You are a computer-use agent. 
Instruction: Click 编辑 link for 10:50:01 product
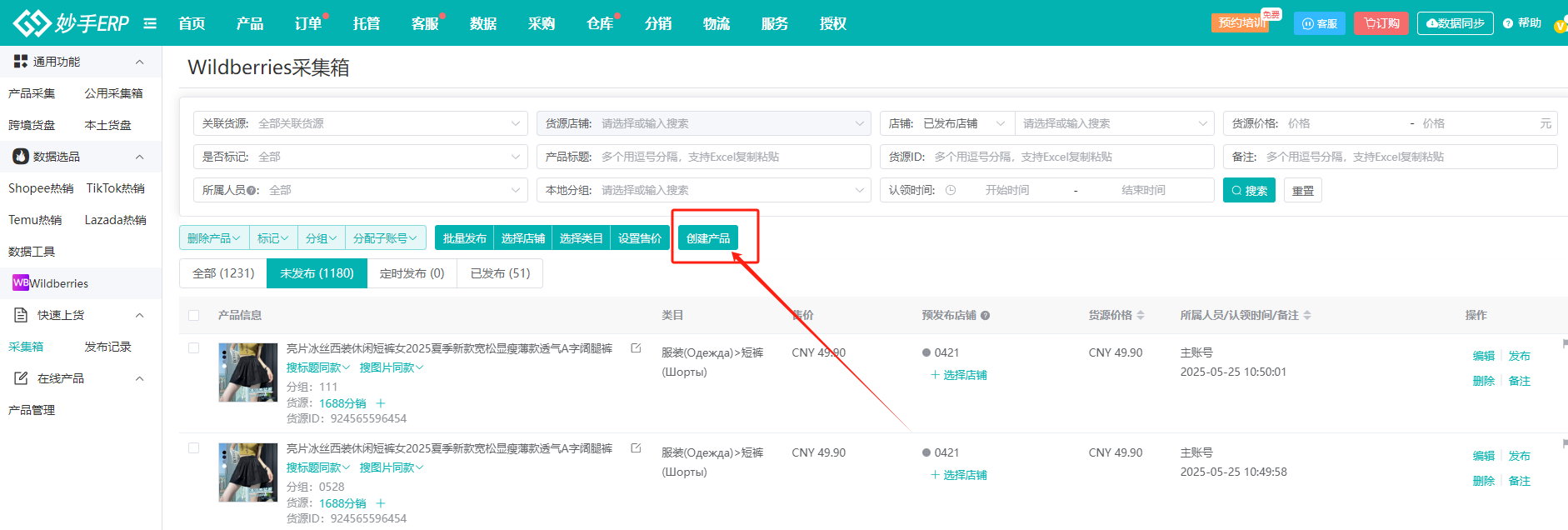click(x=1484, y=356)
